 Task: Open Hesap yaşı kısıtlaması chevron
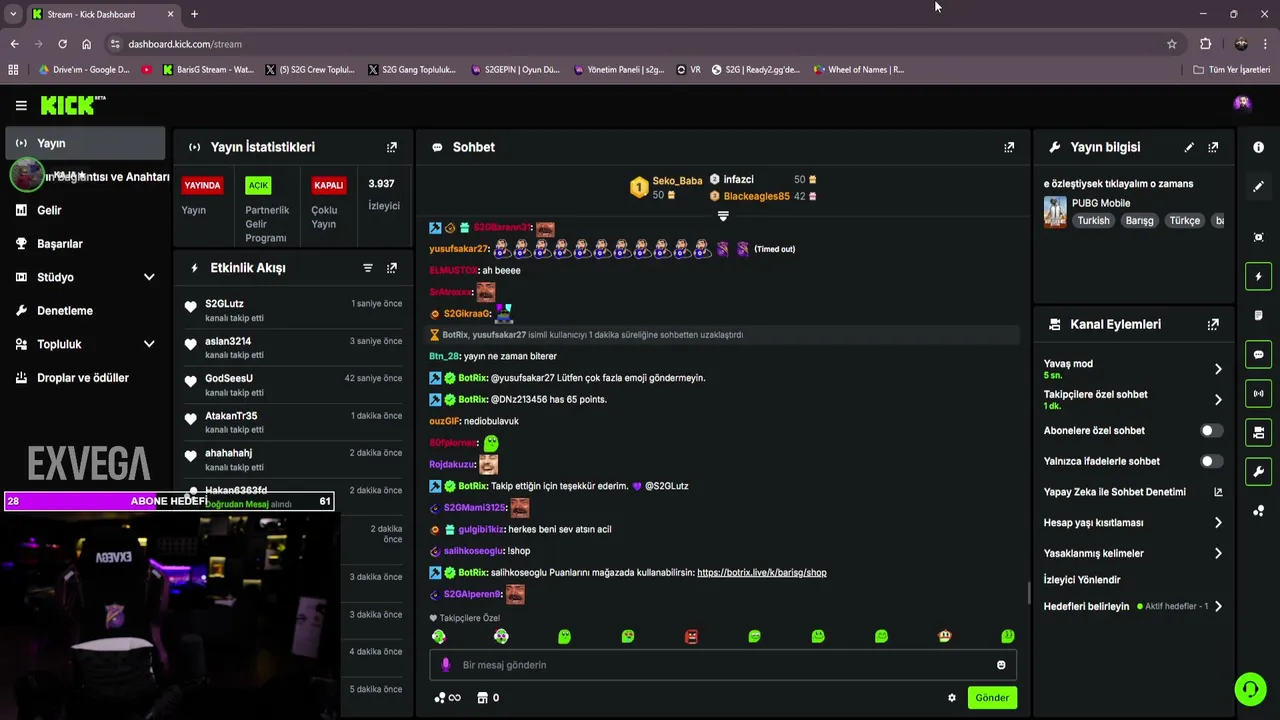(1218, 523)
